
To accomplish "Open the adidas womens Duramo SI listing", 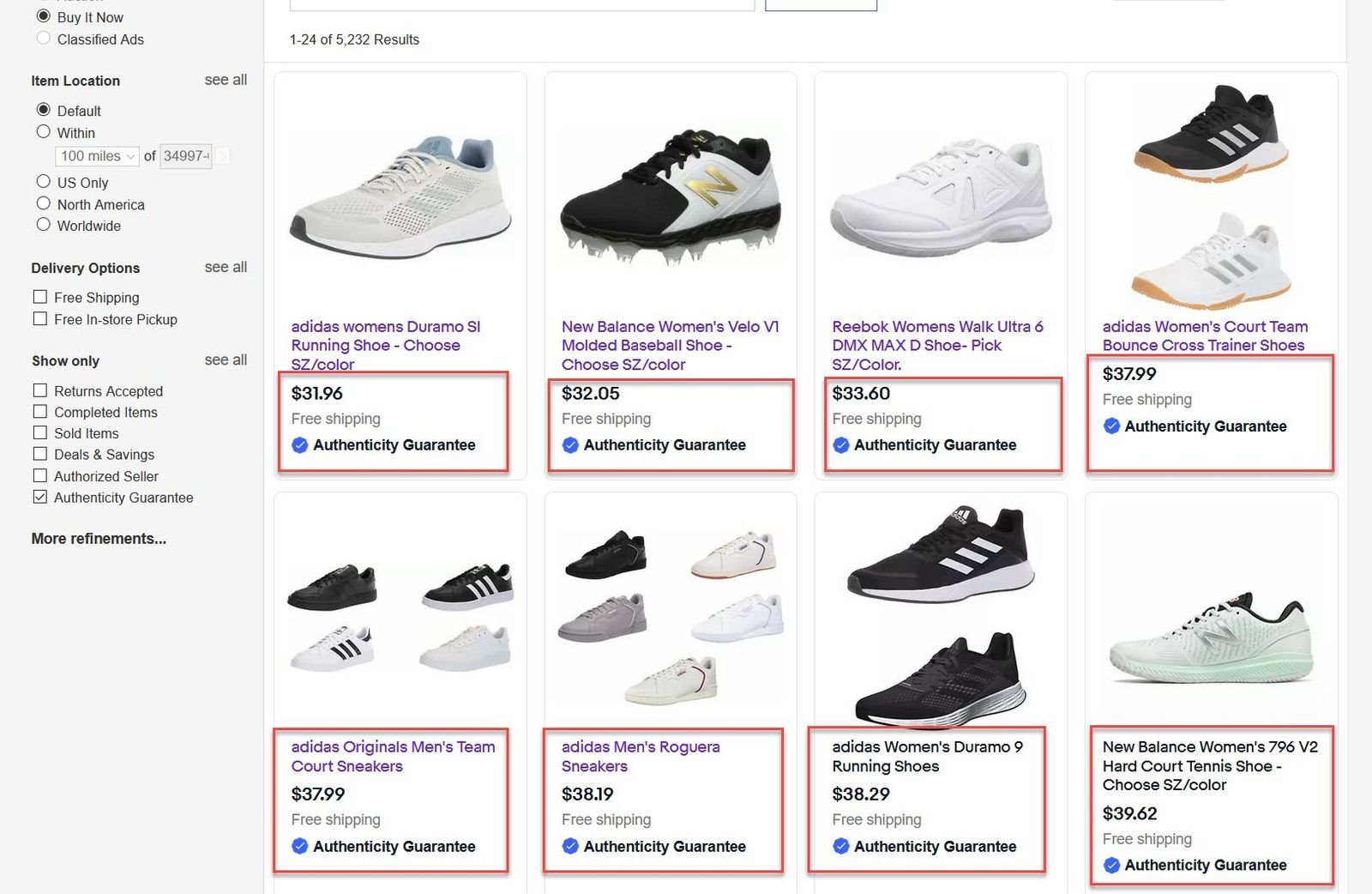I will 383,345.
